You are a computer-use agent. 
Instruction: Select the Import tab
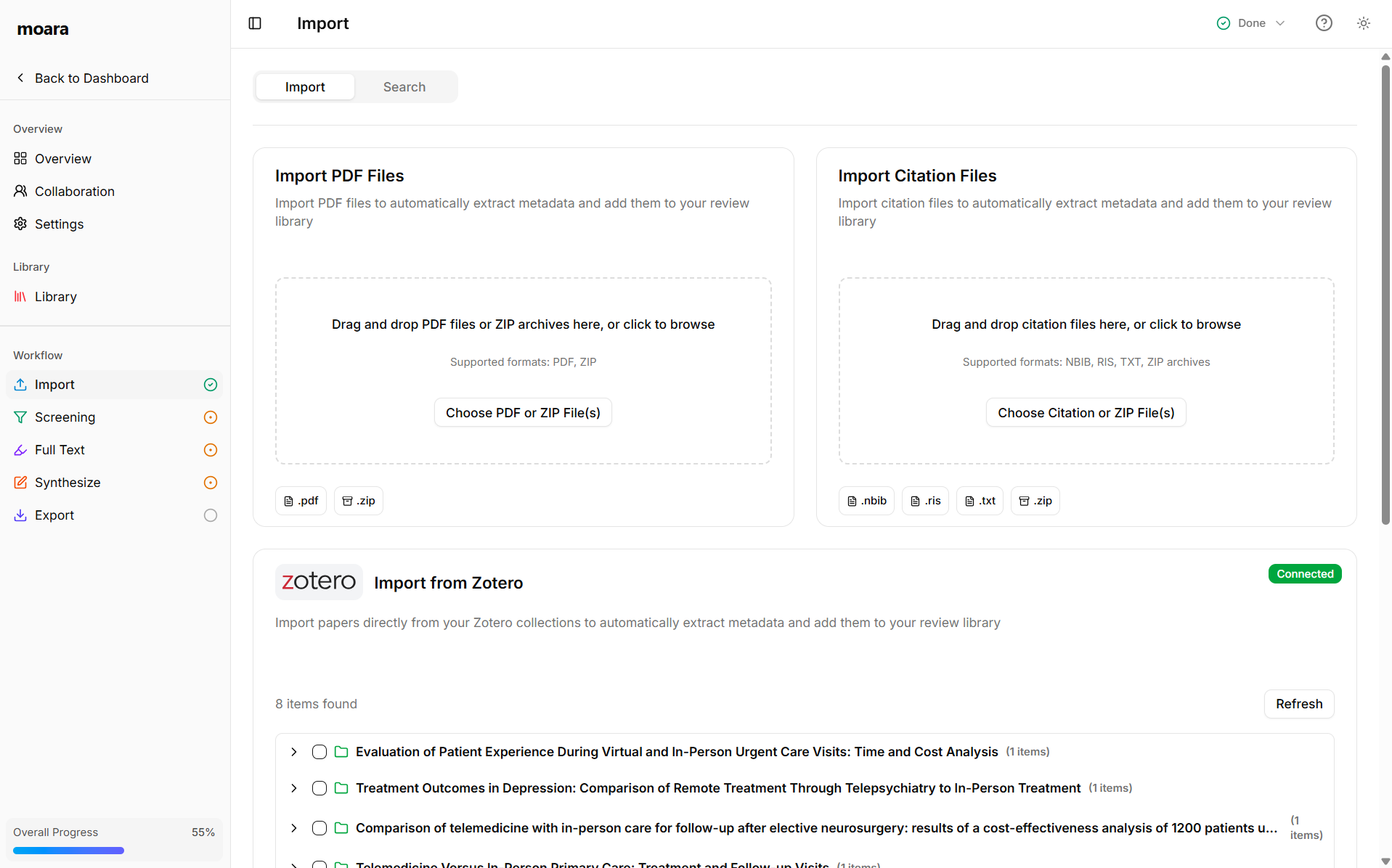coord(304,86)
